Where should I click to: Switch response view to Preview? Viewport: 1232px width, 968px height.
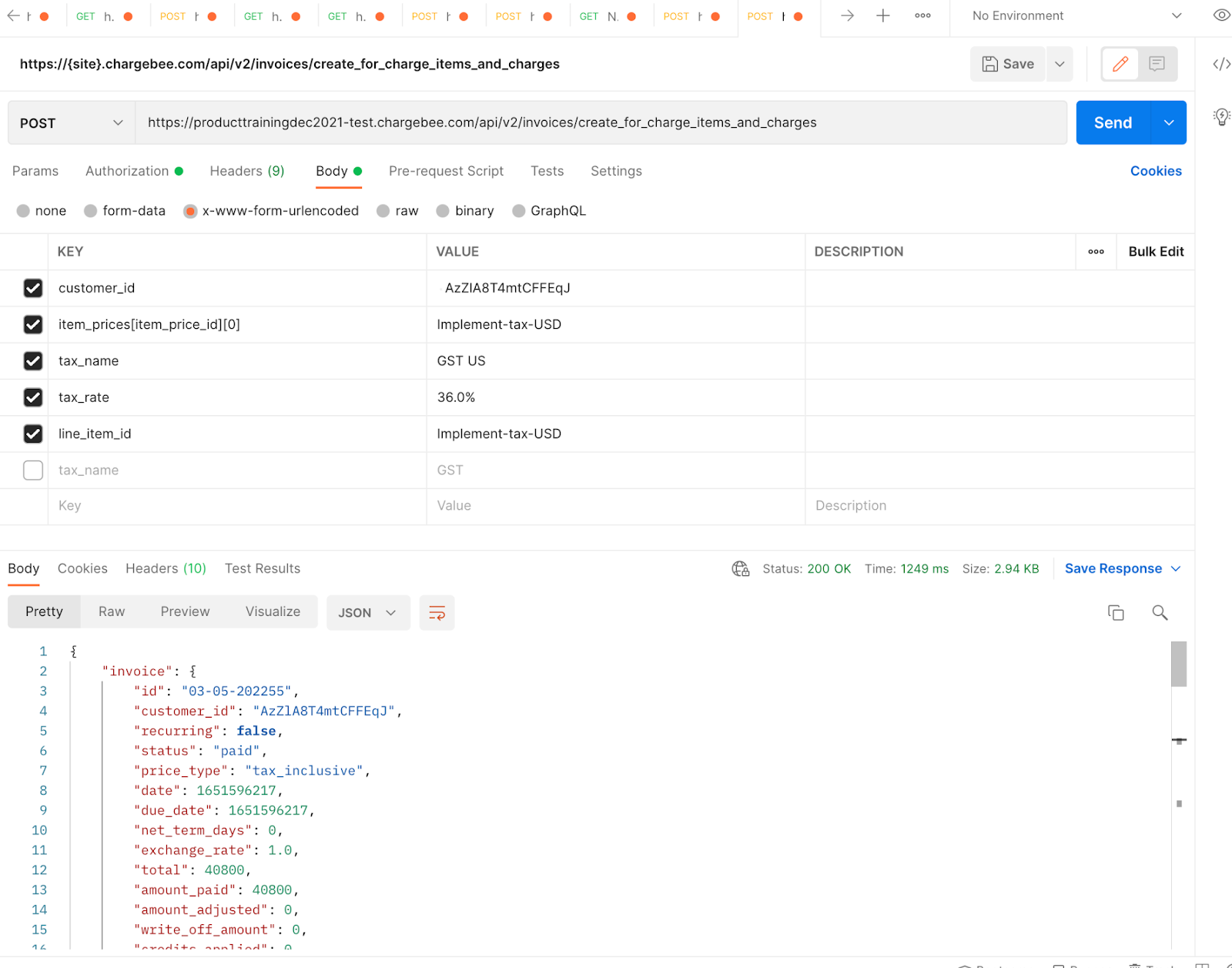point(185,611)
